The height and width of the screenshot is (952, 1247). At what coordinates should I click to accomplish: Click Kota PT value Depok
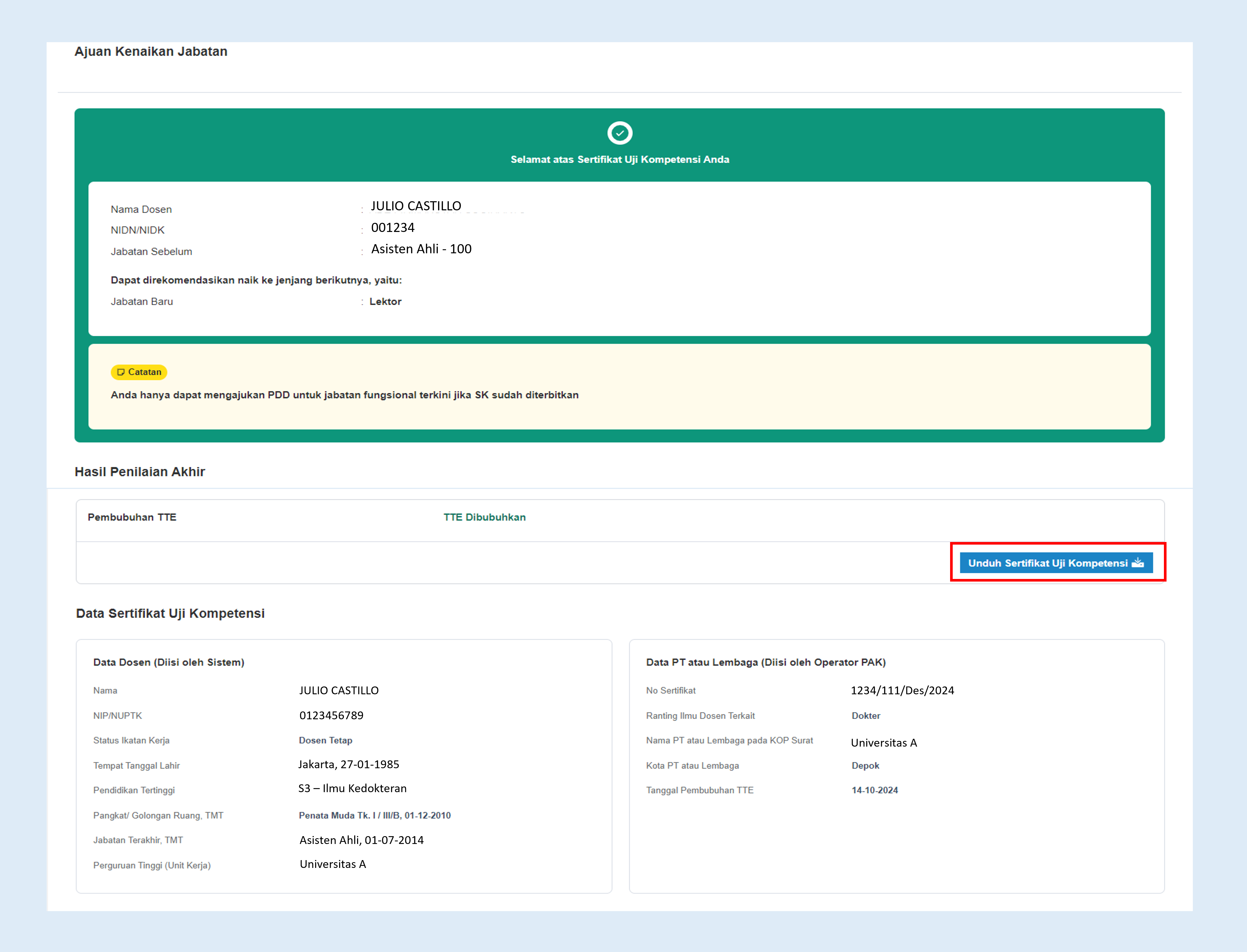pos(865,766)
